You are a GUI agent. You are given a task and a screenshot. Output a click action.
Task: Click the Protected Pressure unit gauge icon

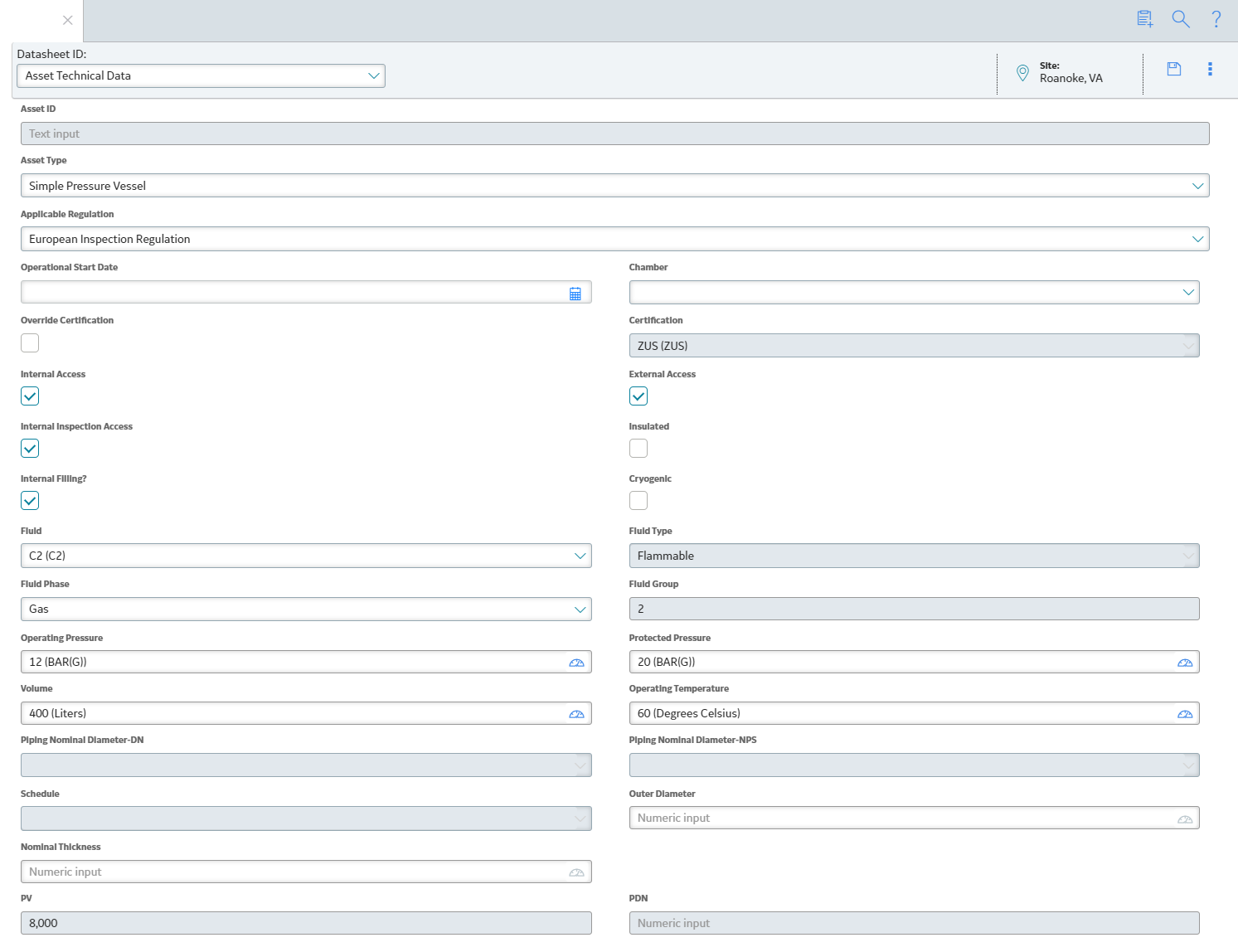pyautogui.click(x=1185, y=663)
